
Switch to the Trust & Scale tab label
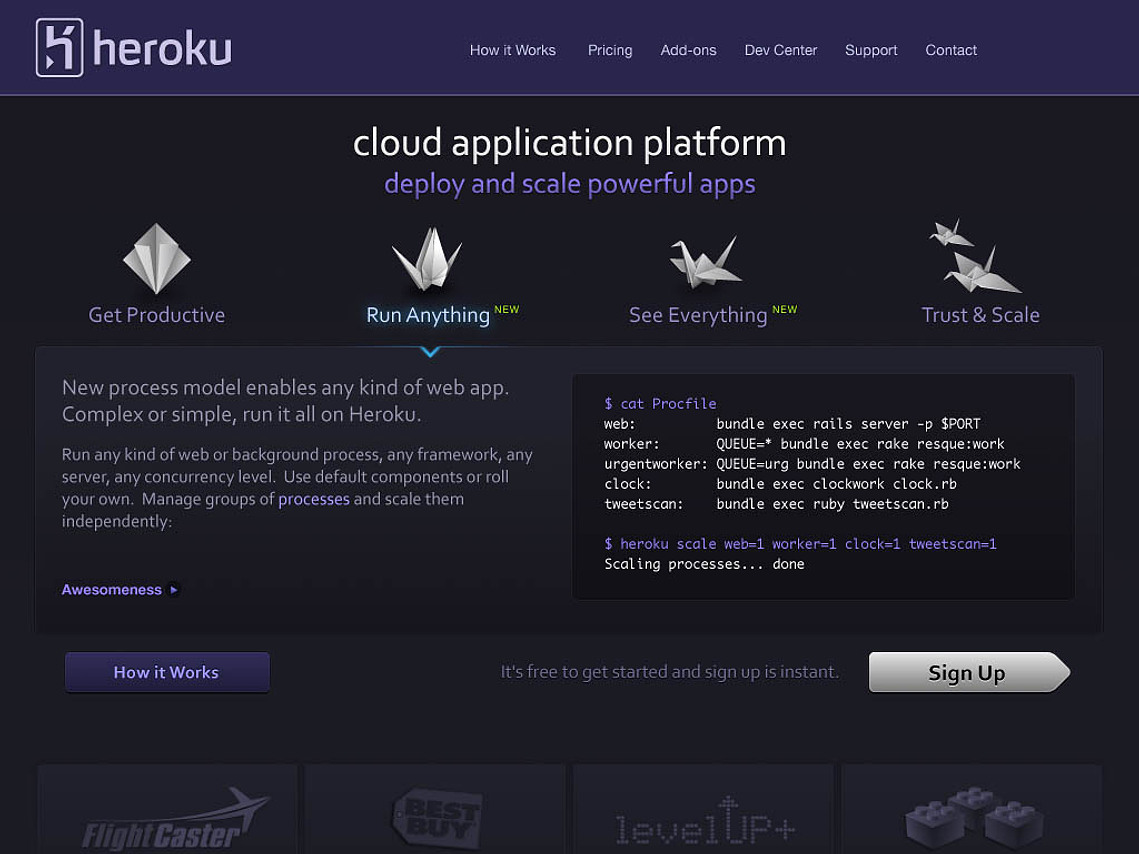981,315
